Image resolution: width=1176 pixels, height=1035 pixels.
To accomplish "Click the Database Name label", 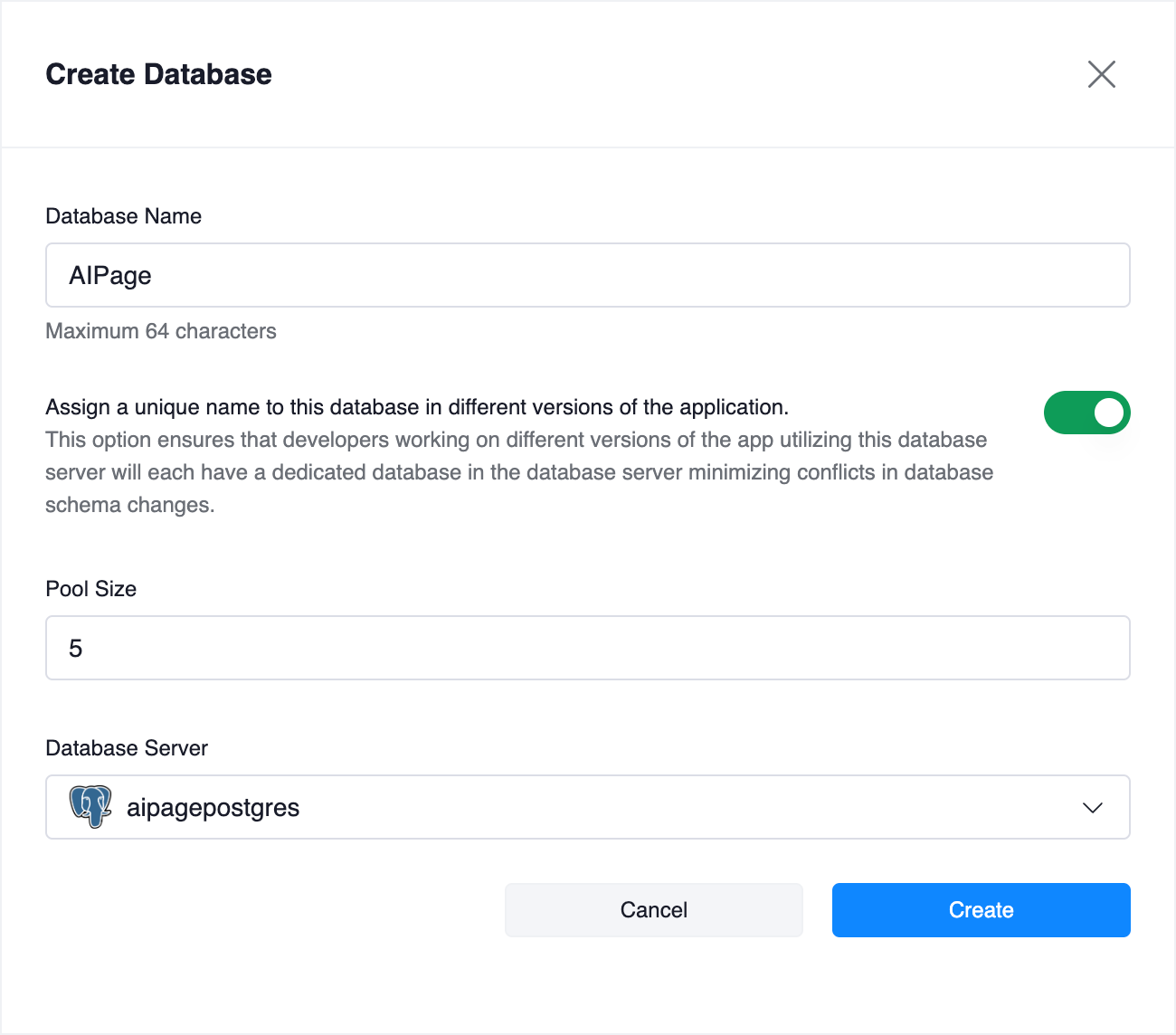I will click(123, 216).
